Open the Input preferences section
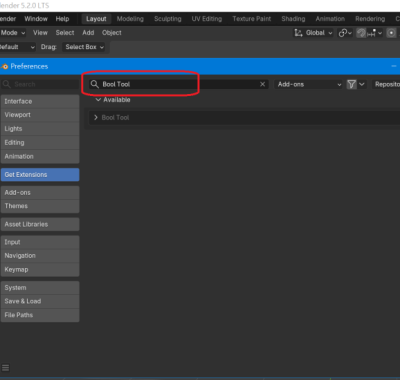This screenshot has width=400, height=380. (x=40, y=242)
